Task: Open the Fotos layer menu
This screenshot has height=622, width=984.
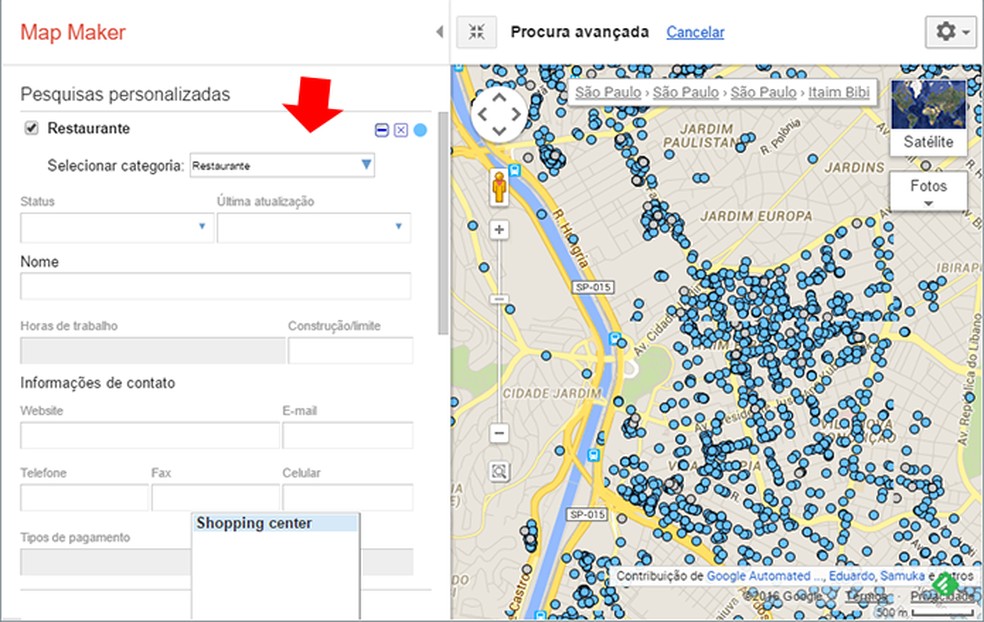Action: tap(928, 192)
